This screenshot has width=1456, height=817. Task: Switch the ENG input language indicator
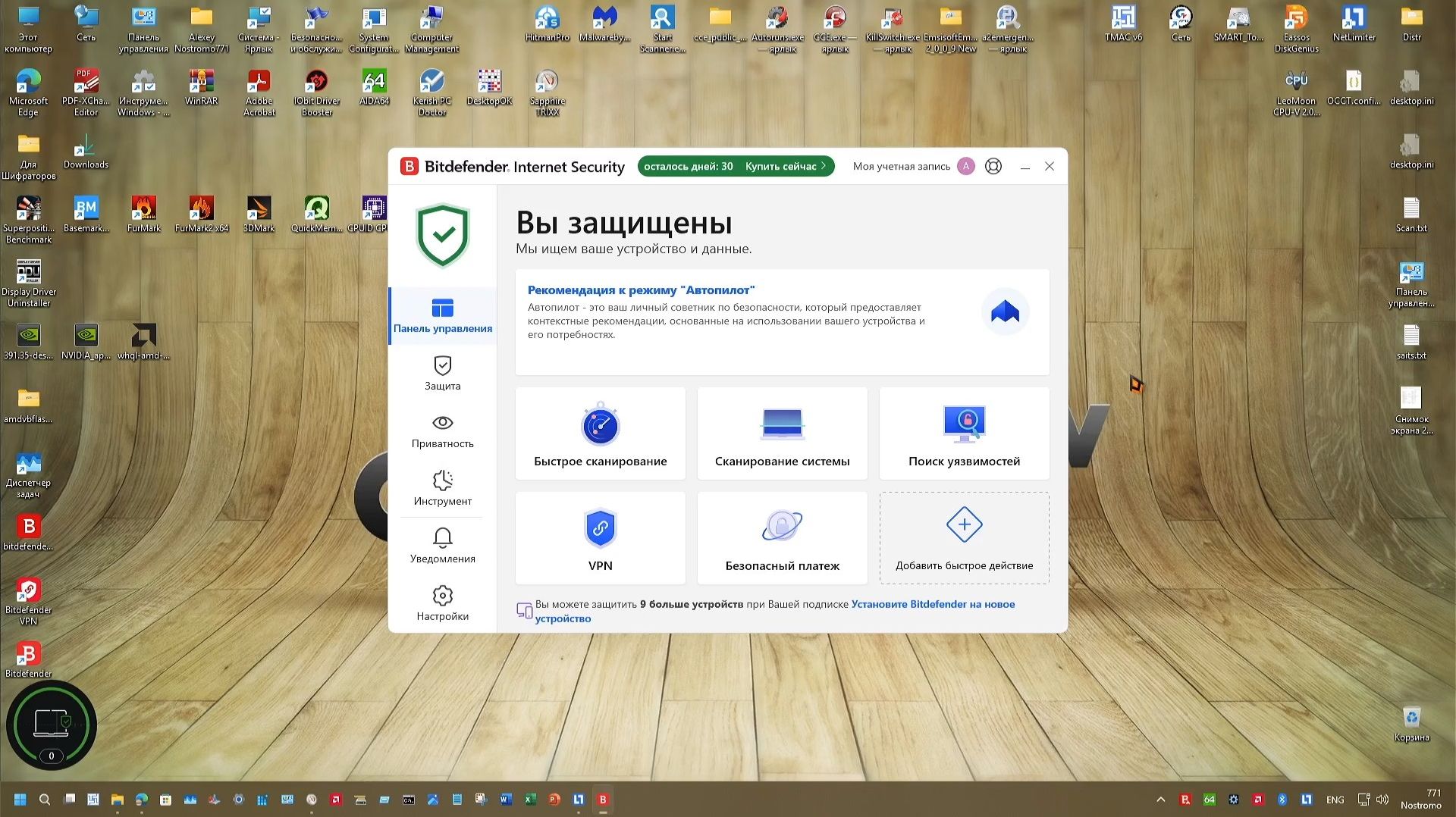[1335, 800]
